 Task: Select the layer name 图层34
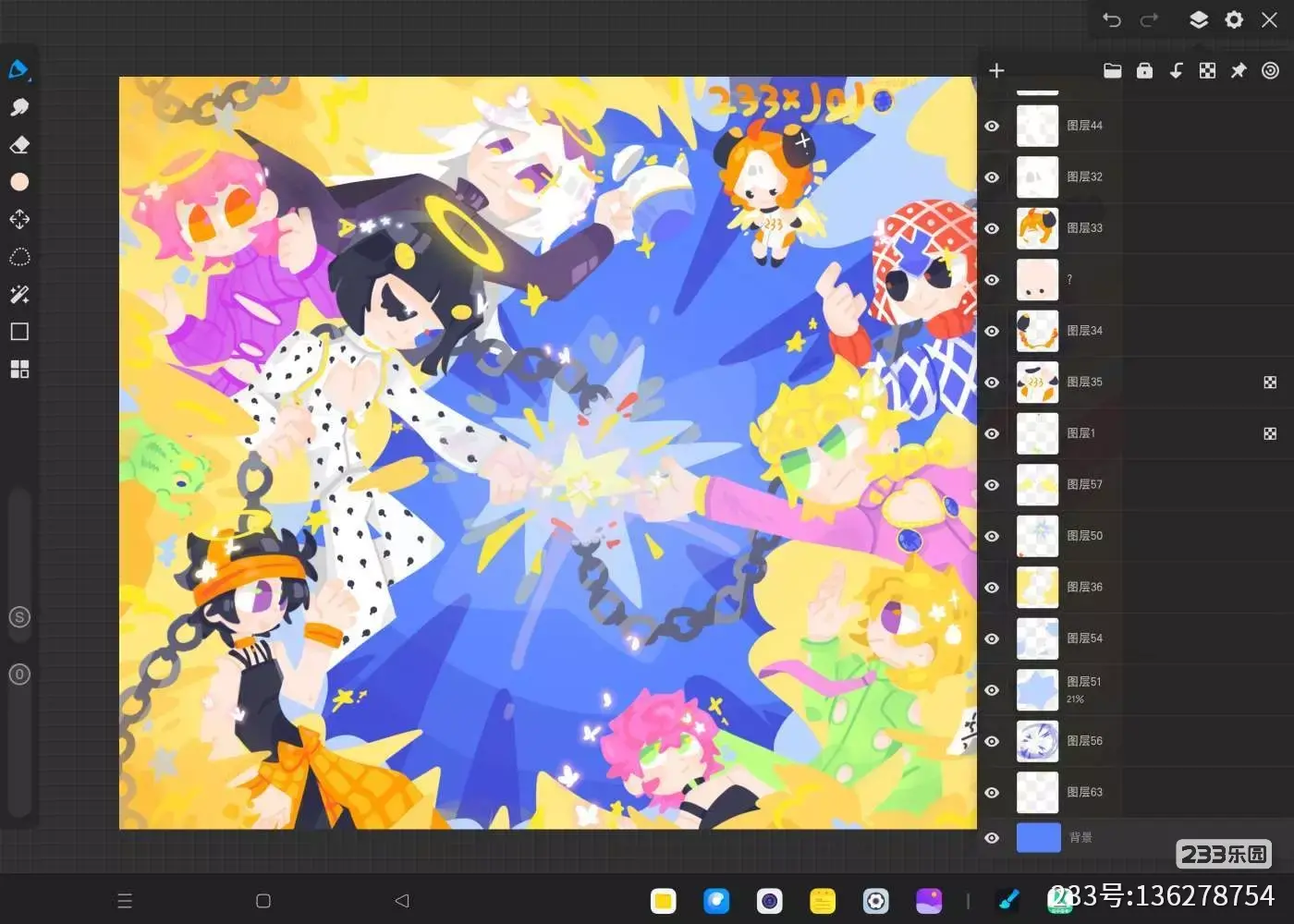1084,331
